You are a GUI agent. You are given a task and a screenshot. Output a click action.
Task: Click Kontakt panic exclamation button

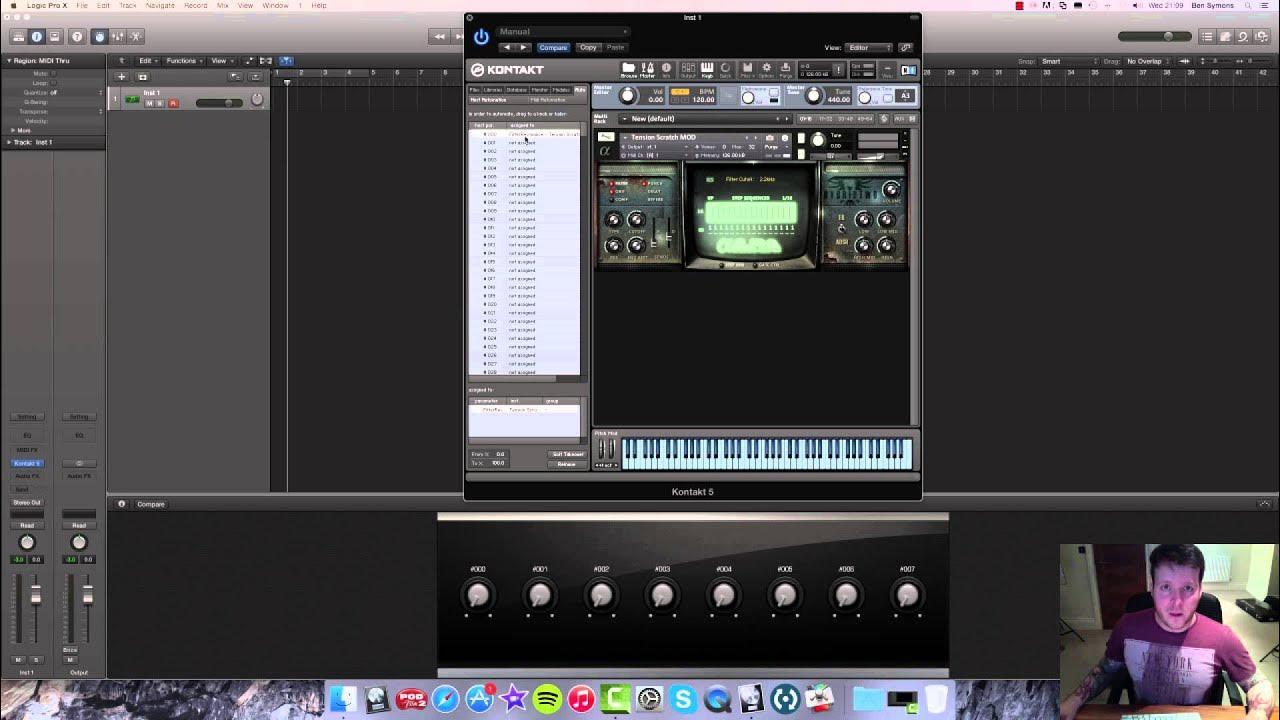pyautogui.click(x=838, y=70)
